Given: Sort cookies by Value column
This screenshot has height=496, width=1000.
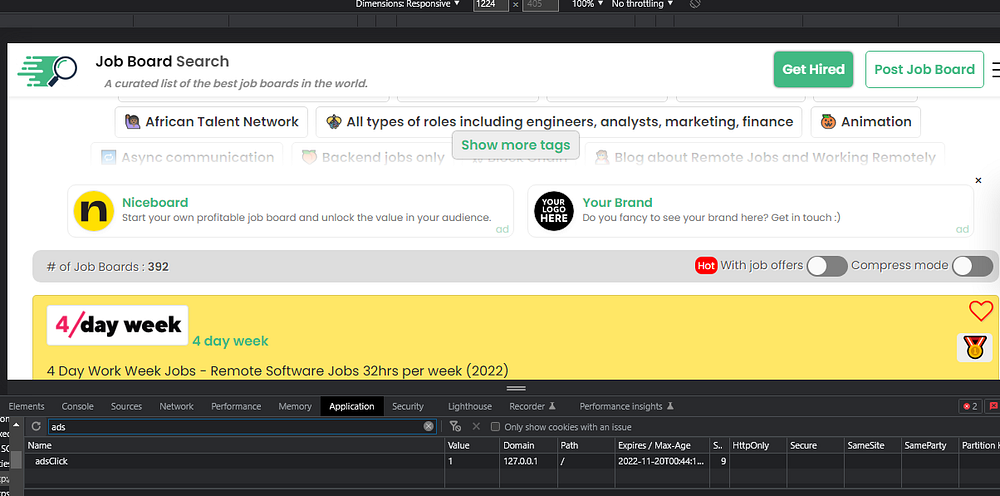Looking at the screenshot, I should [x=472, y=446].
